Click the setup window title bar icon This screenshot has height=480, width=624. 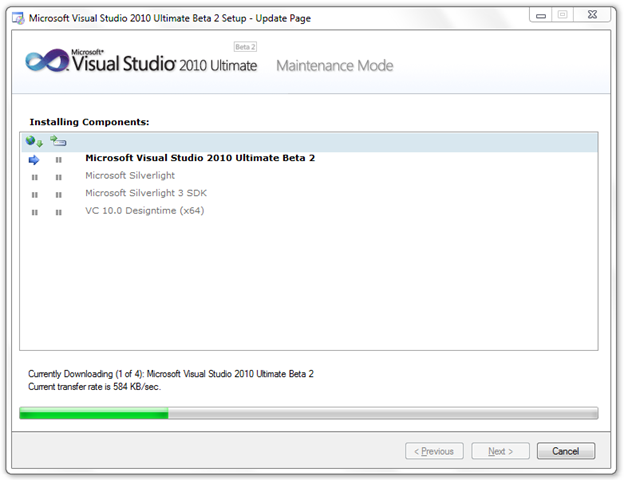pyautogui.click(x=18, y=18)
